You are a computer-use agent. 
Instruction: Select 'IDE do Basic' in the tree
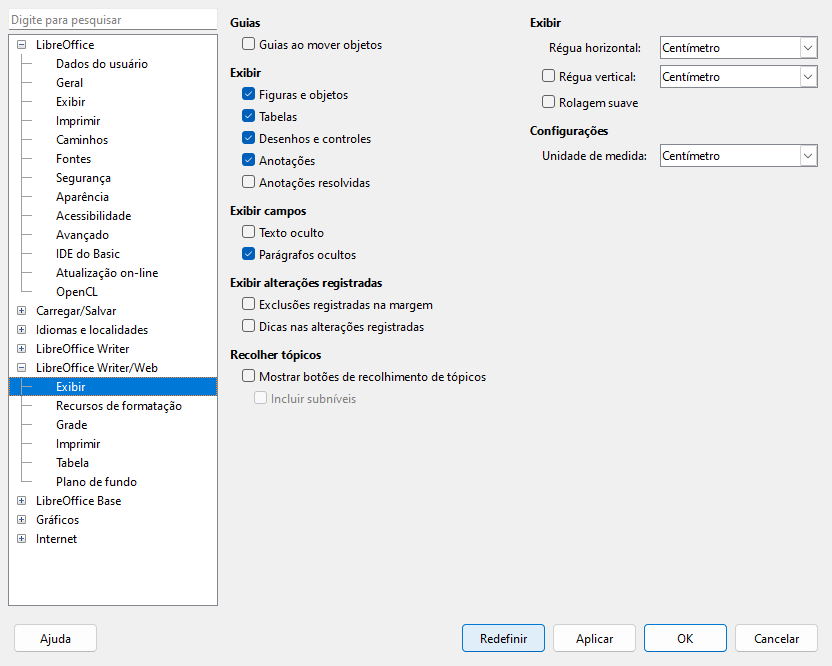point(88,254)
